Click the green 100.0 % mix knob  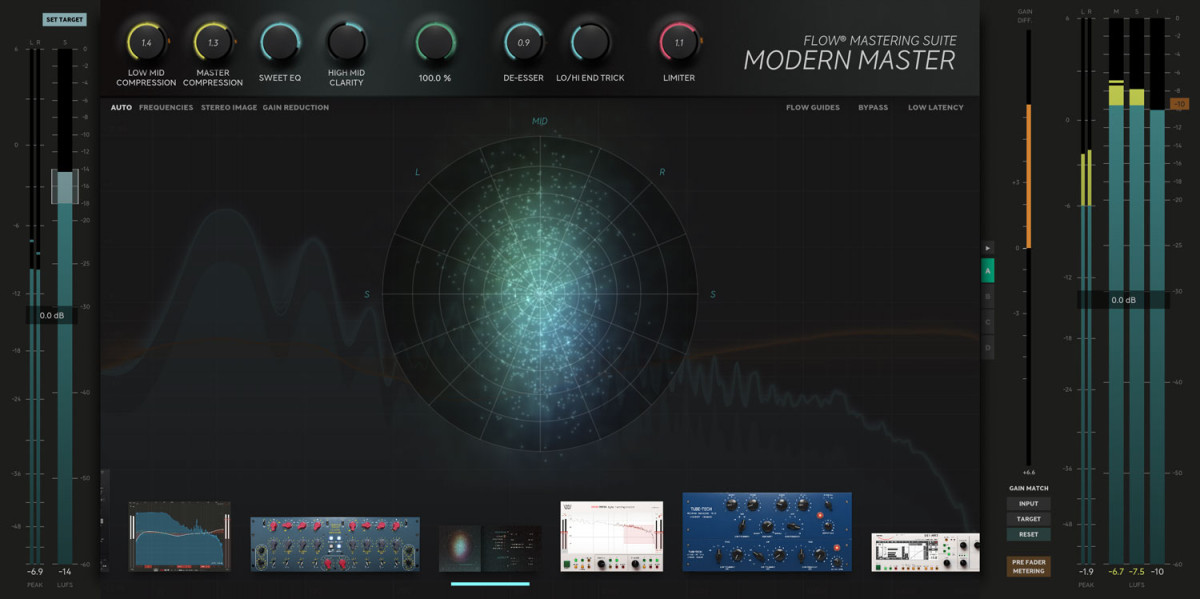coord(436,42)
